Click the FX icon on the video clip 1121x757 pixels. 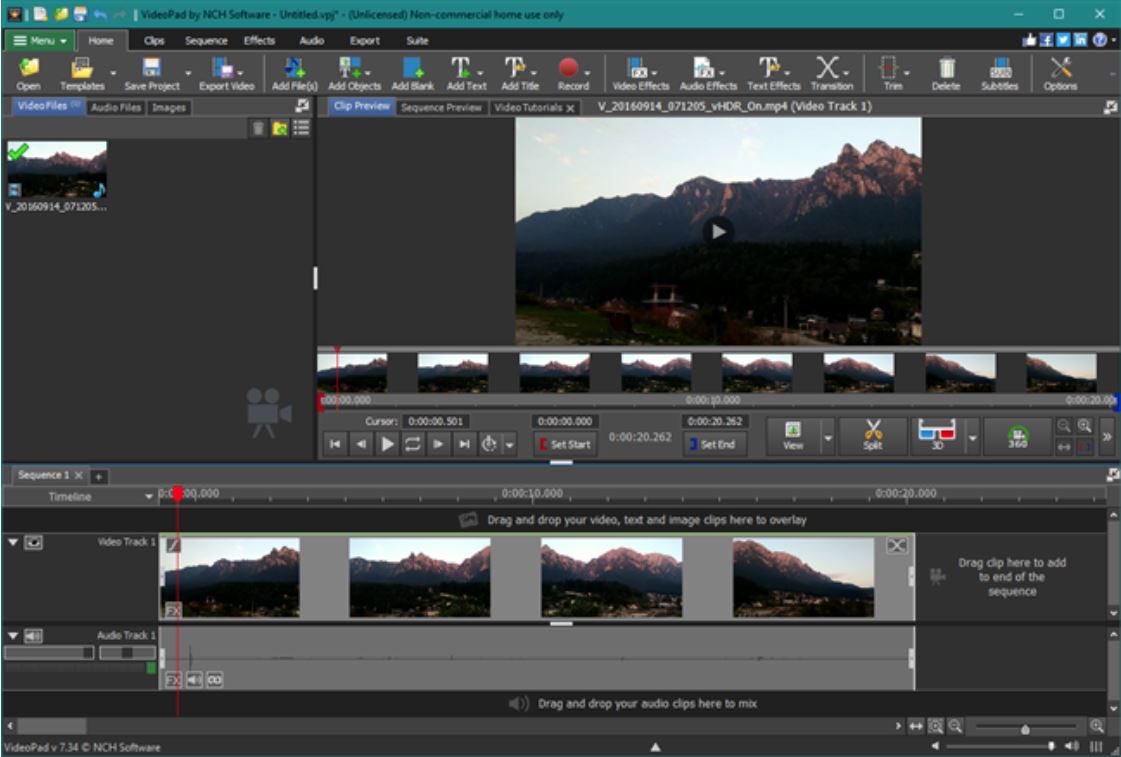point(173,610)
